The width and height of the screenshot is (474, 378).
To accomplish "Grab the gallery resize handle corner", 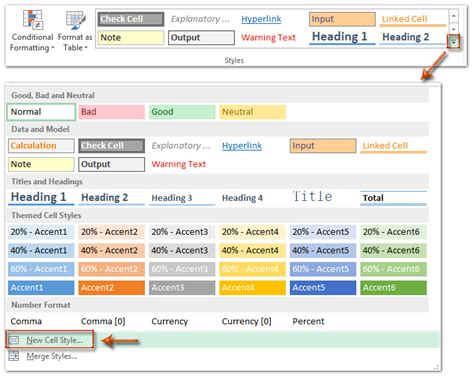I will [x=436, y=367].
